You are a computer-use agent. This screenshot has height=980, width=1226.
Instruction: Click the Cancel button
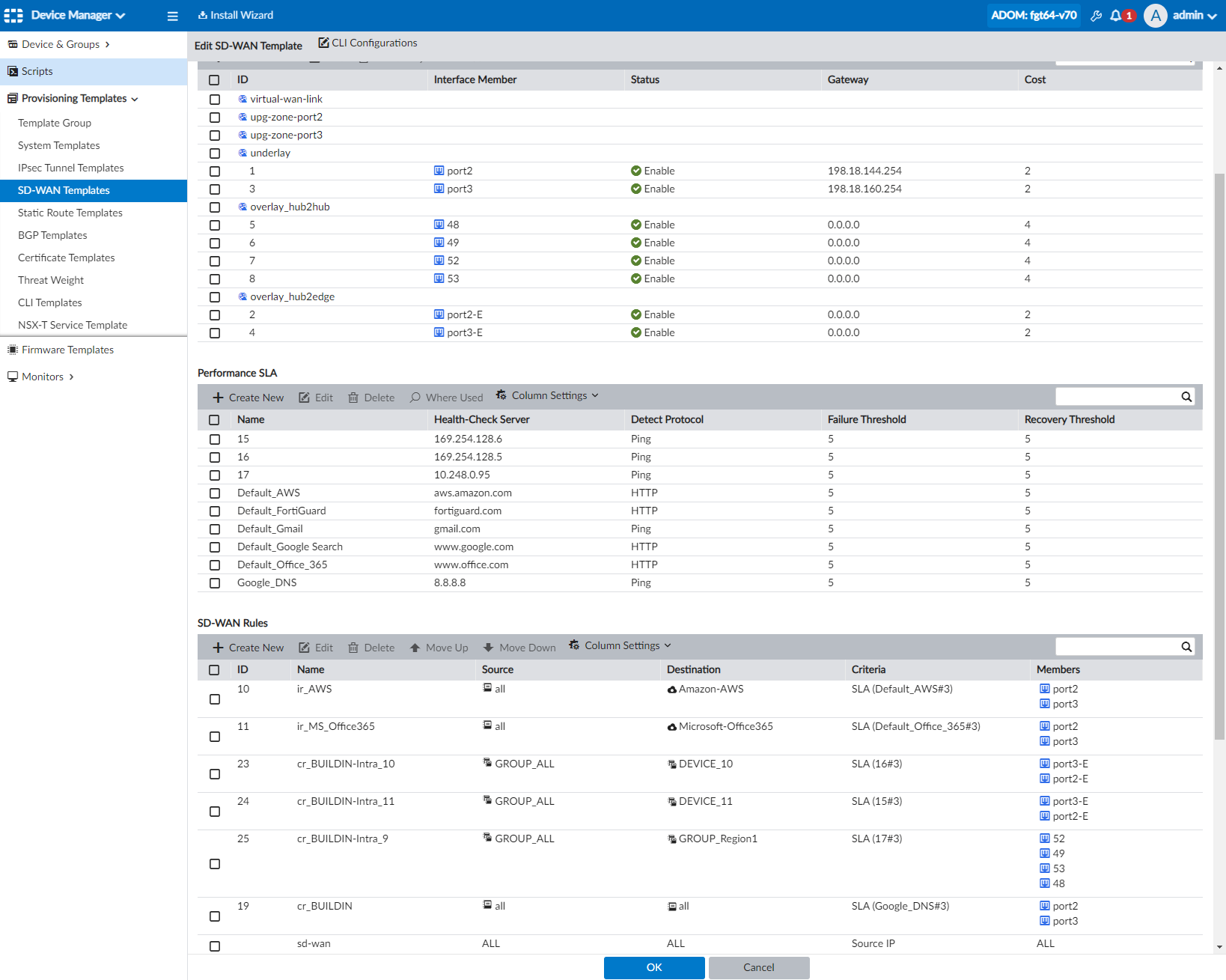758,967
